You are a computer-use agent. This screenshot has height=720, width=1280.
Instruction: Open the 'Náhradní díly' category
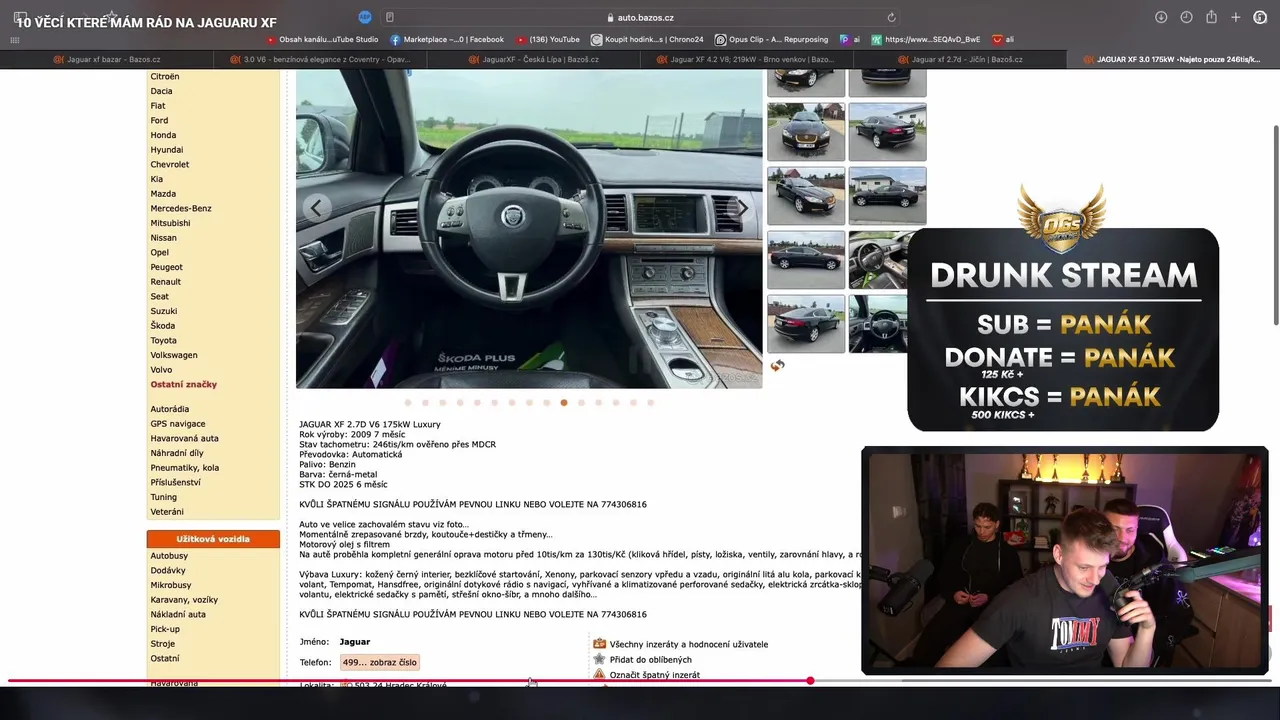click(177, 453)
